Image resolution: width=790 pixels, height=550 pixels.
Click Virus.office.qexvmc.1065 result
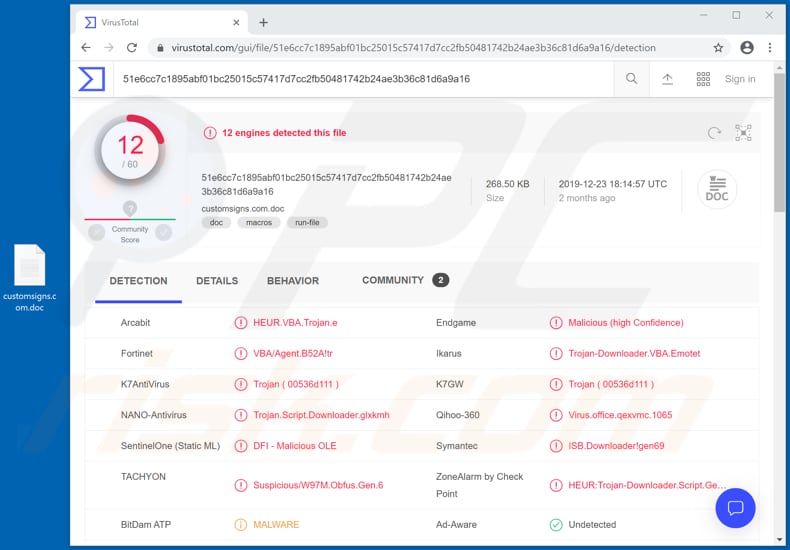(x=620, y=415)
